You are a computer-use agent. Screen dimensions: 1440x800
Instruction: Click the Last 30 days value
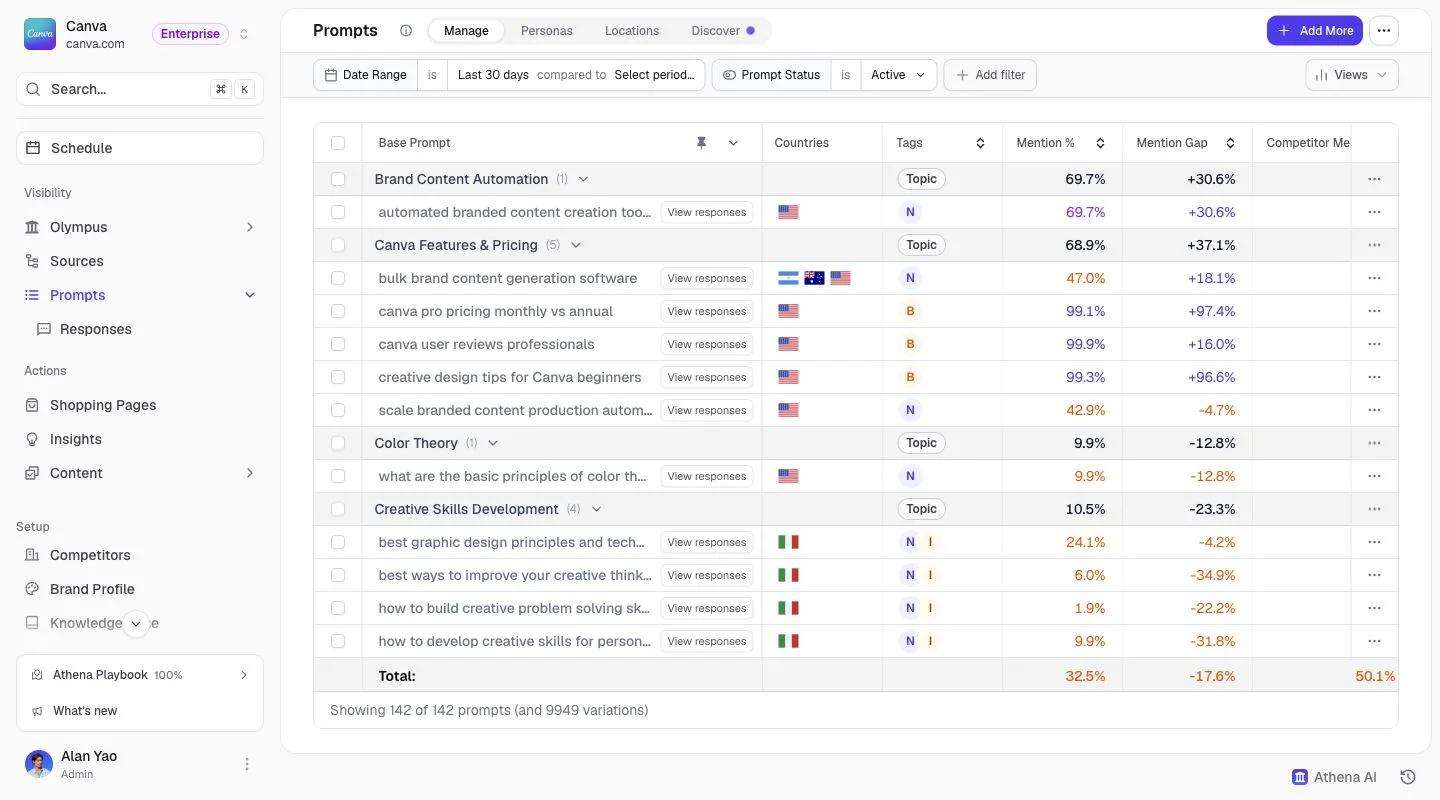point(493,75)
